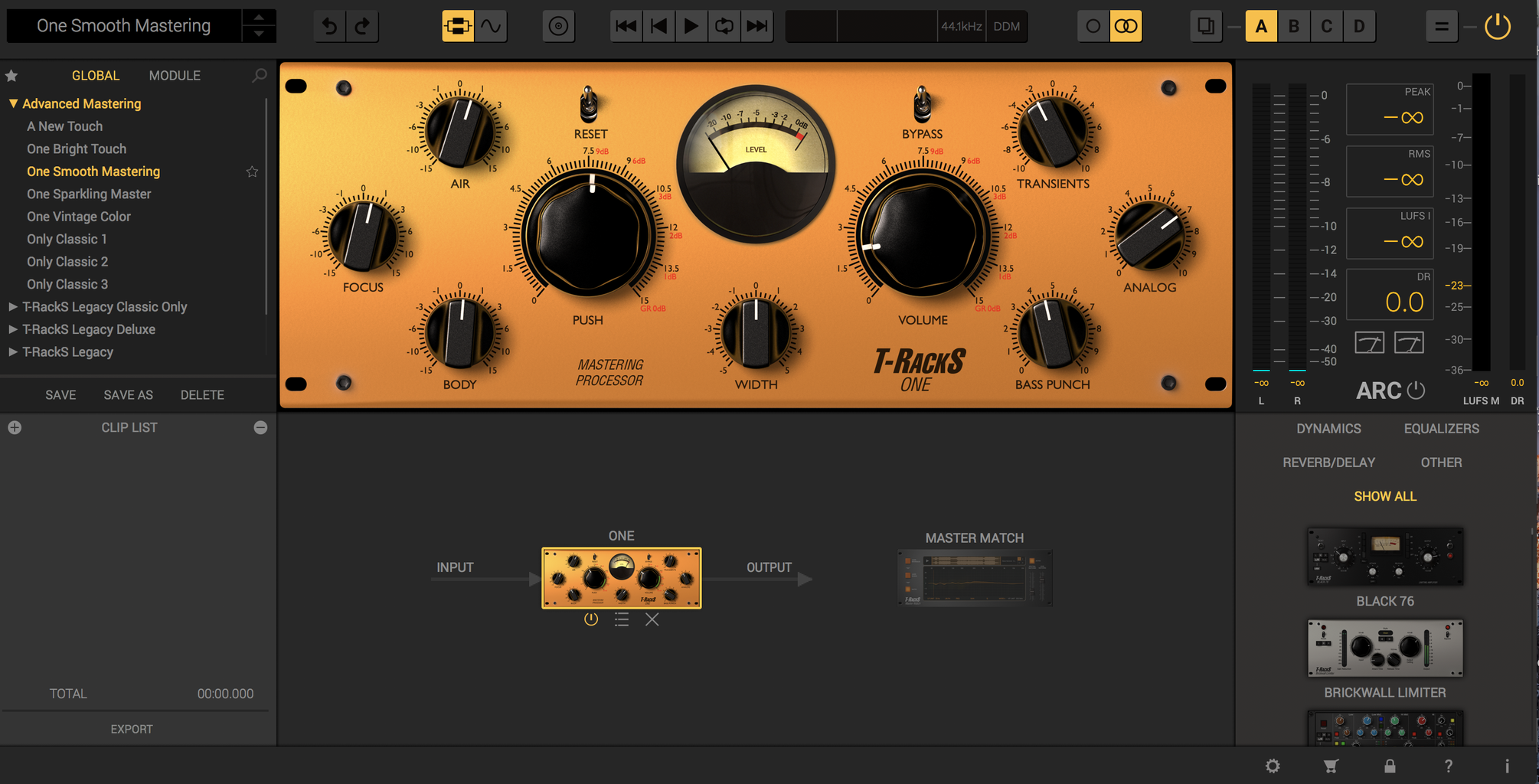This screenshot has height=784, width=1539.
Task: Select the module chain view icon
Action: 458,27
